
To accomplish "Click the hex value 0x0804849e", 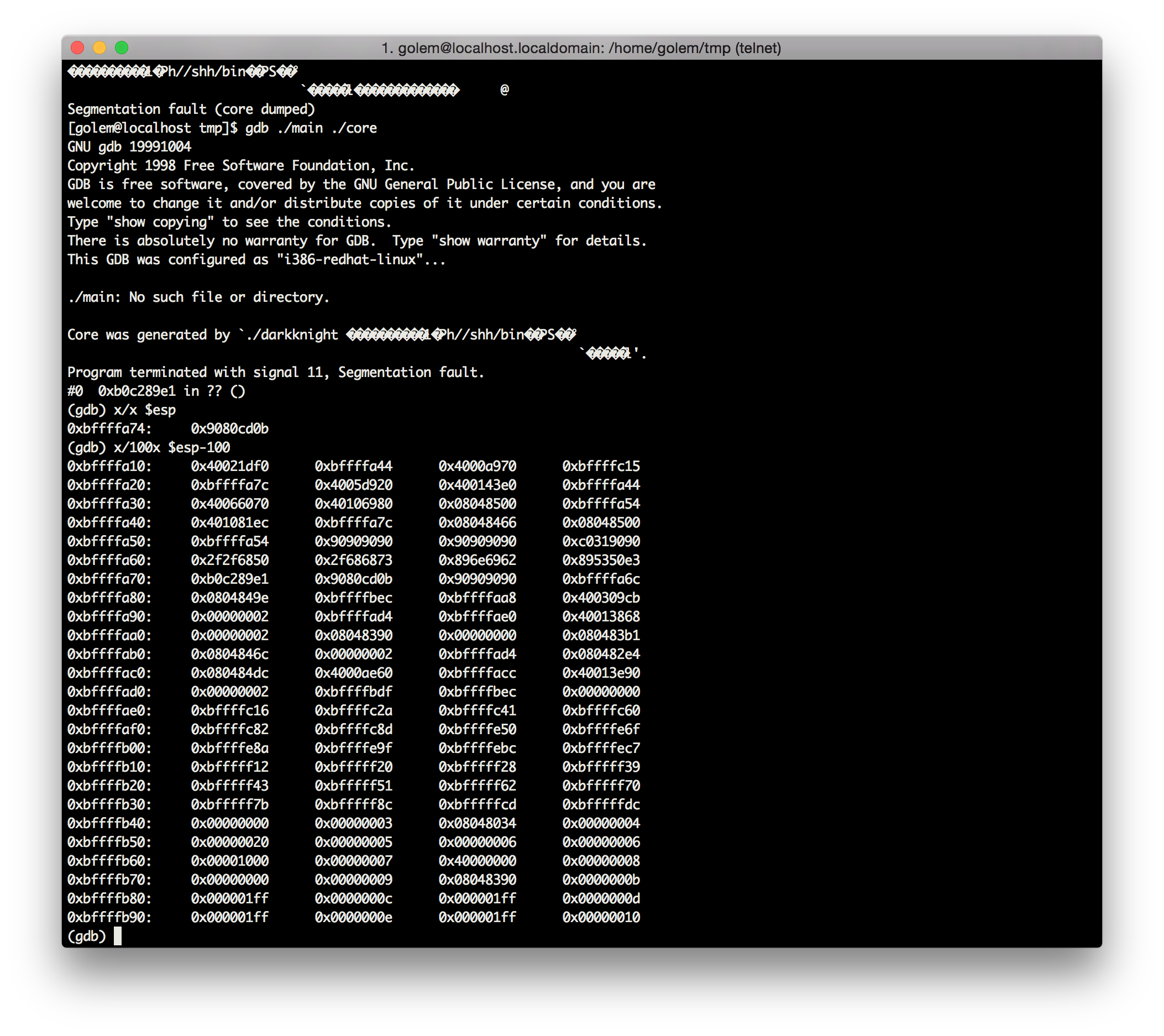I will 229,598.
